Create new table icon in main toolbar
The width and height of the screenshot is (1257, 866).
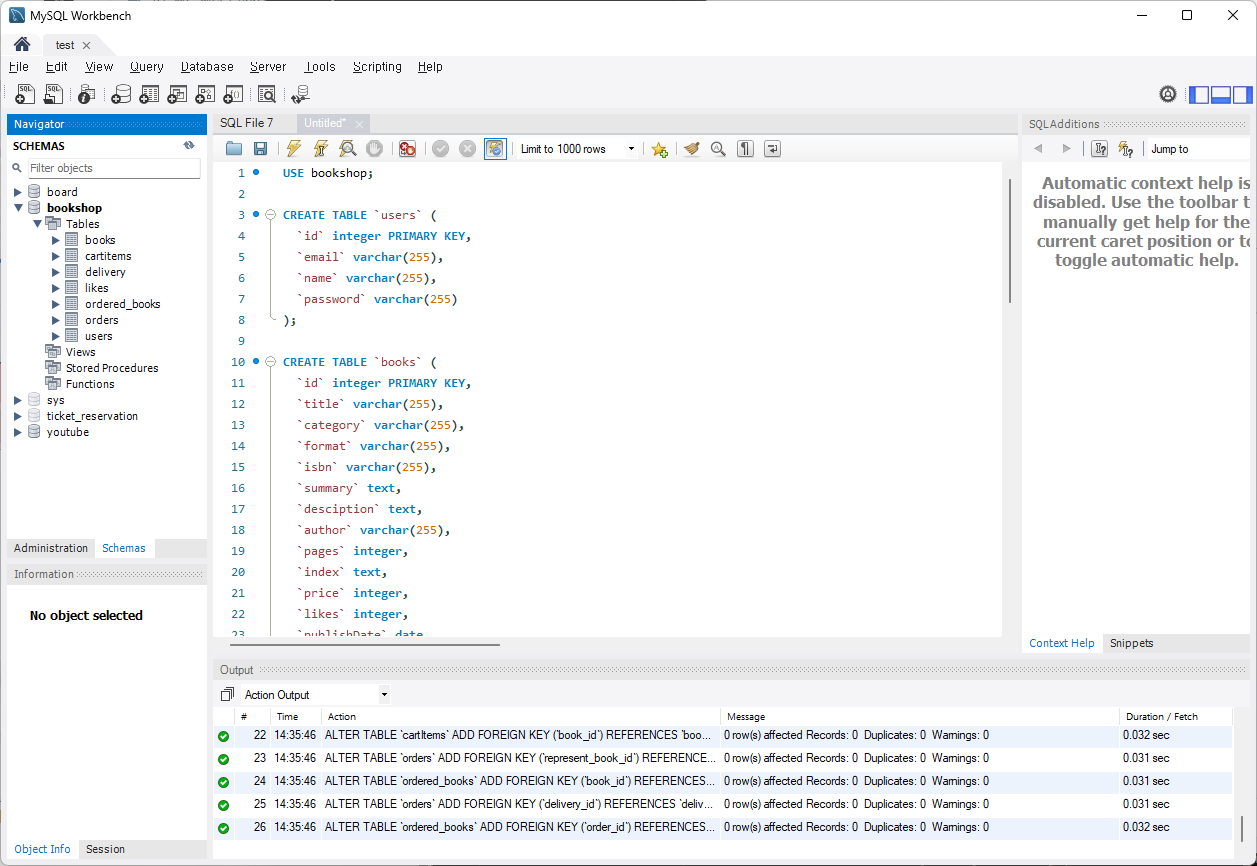point(149,94)
